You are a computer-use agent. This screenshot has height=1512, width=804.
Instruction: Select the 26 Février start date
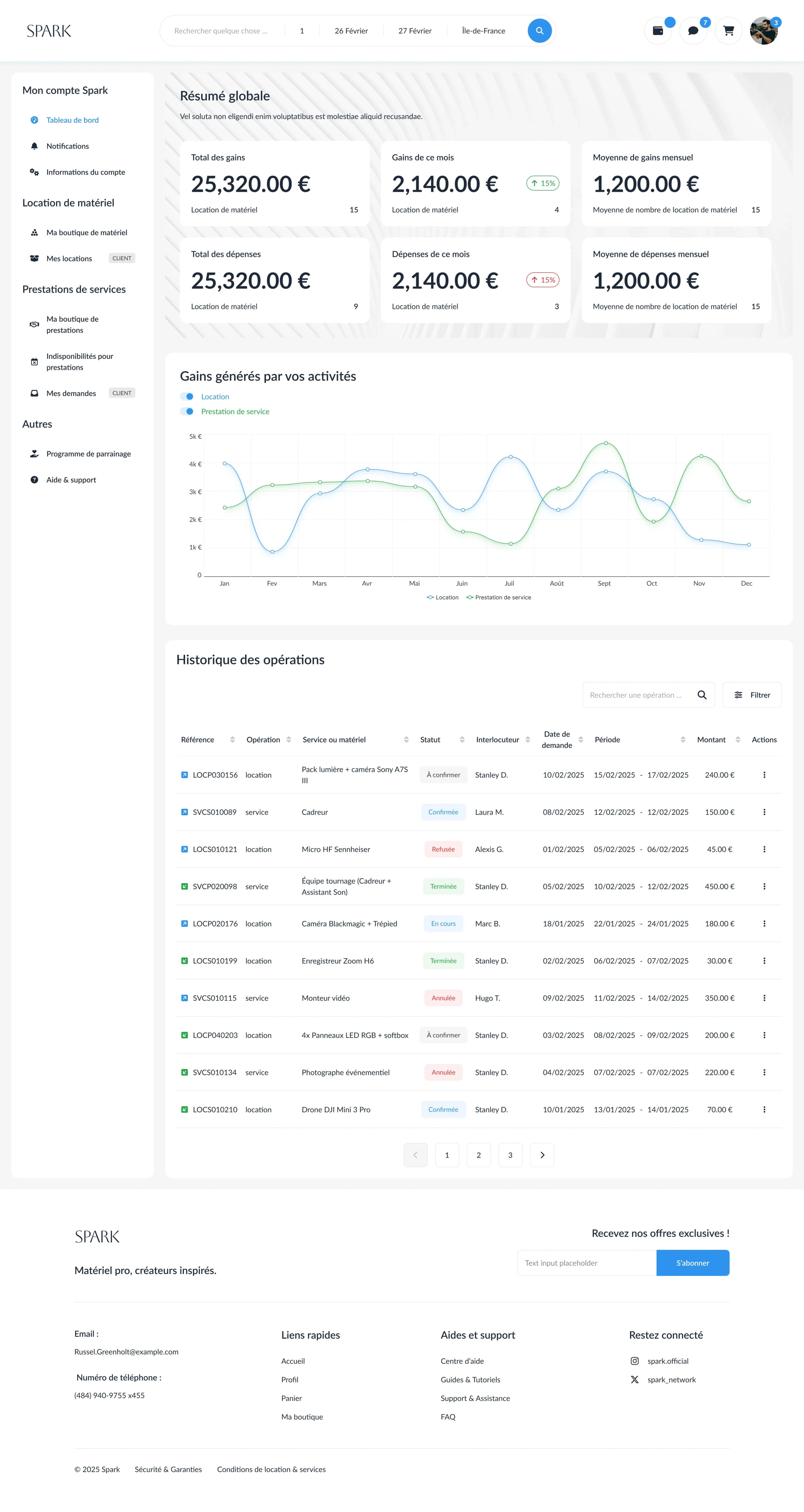tap(351, 30)
